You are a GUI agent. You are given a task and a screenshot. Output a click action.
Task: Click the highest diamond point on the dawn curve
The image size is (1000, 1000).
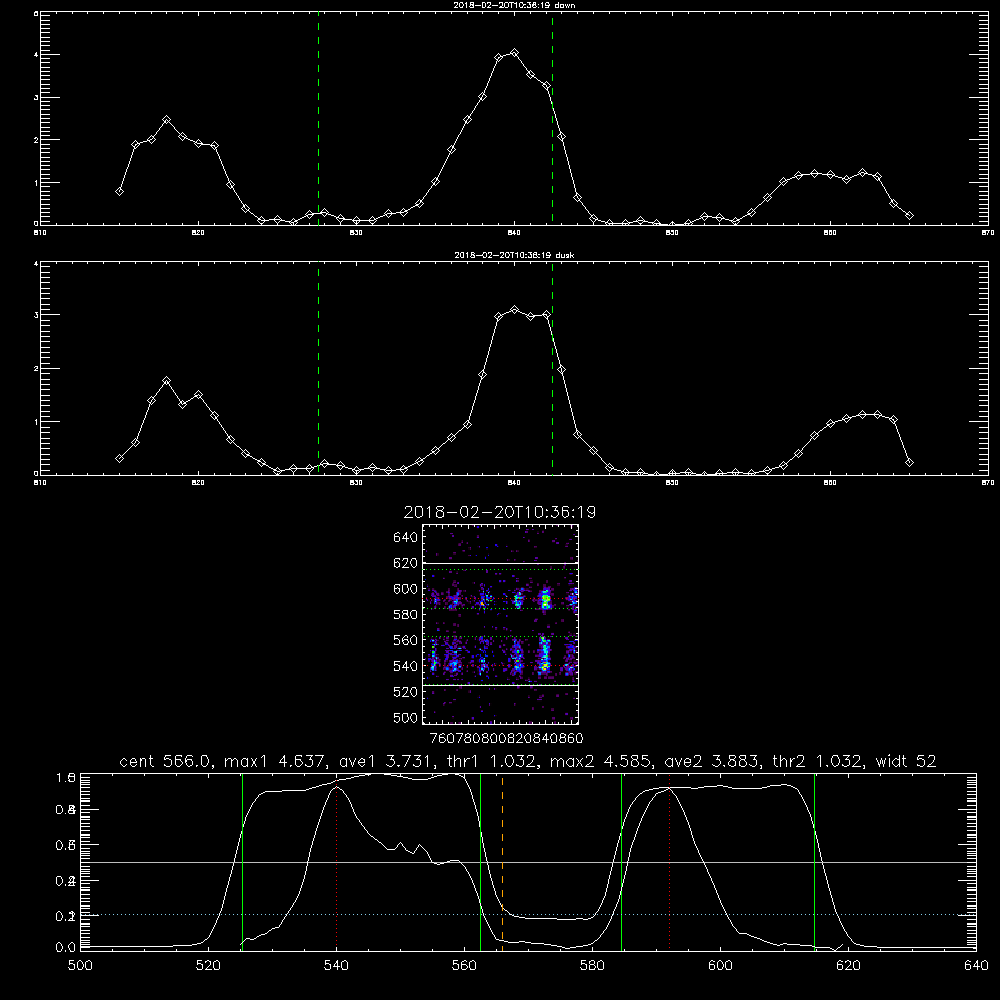pyautogui.click(x=515, y=53)
